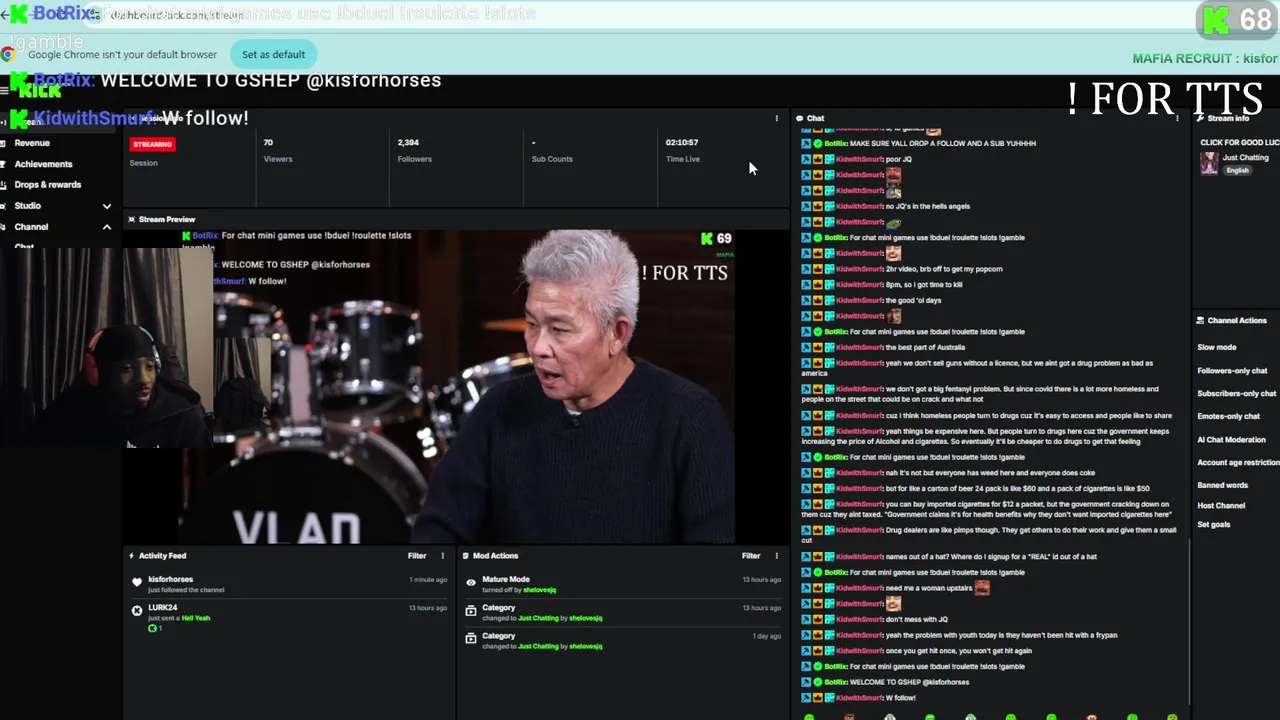Click the 70 Viewers count
1280x720 pixels.
[x=268, y=143]
